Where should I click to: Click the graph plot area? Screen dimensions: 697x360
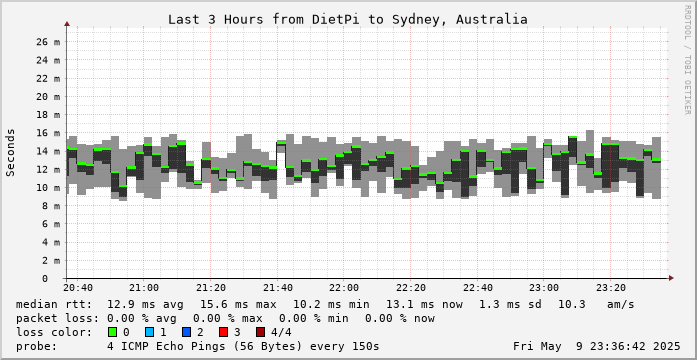367,153
